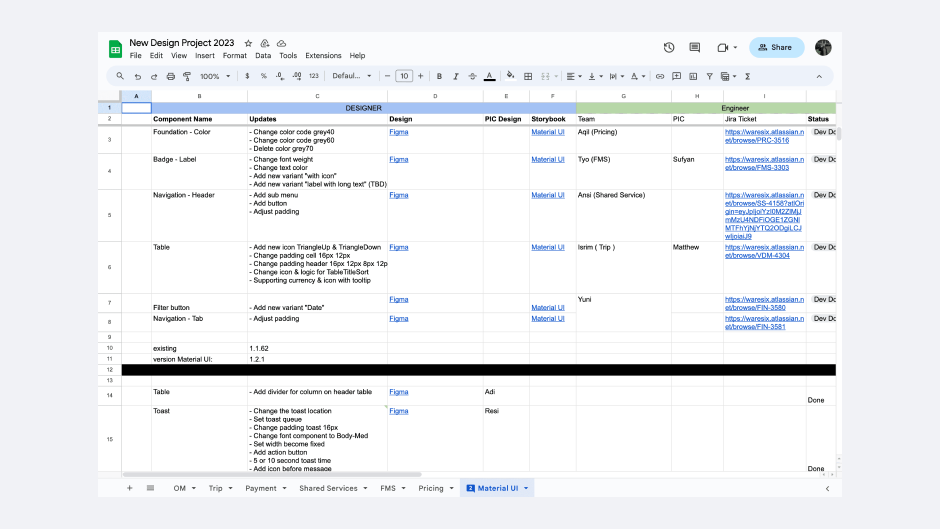The image size is (940, 529).
Task: Open the account profile avatar
Action: click(x=823, y=47)
